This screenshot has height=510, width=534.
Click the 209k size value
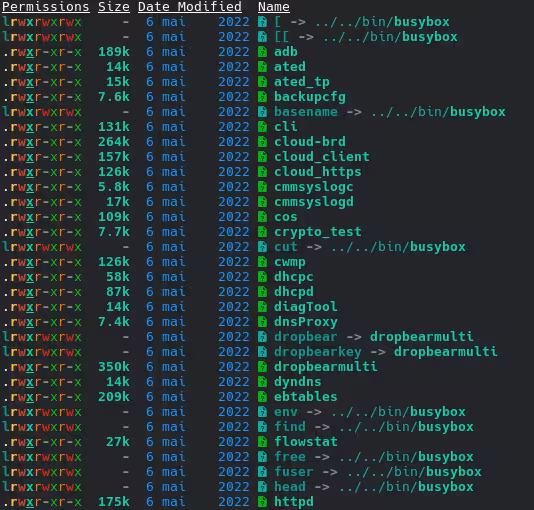tap(114, 396)
